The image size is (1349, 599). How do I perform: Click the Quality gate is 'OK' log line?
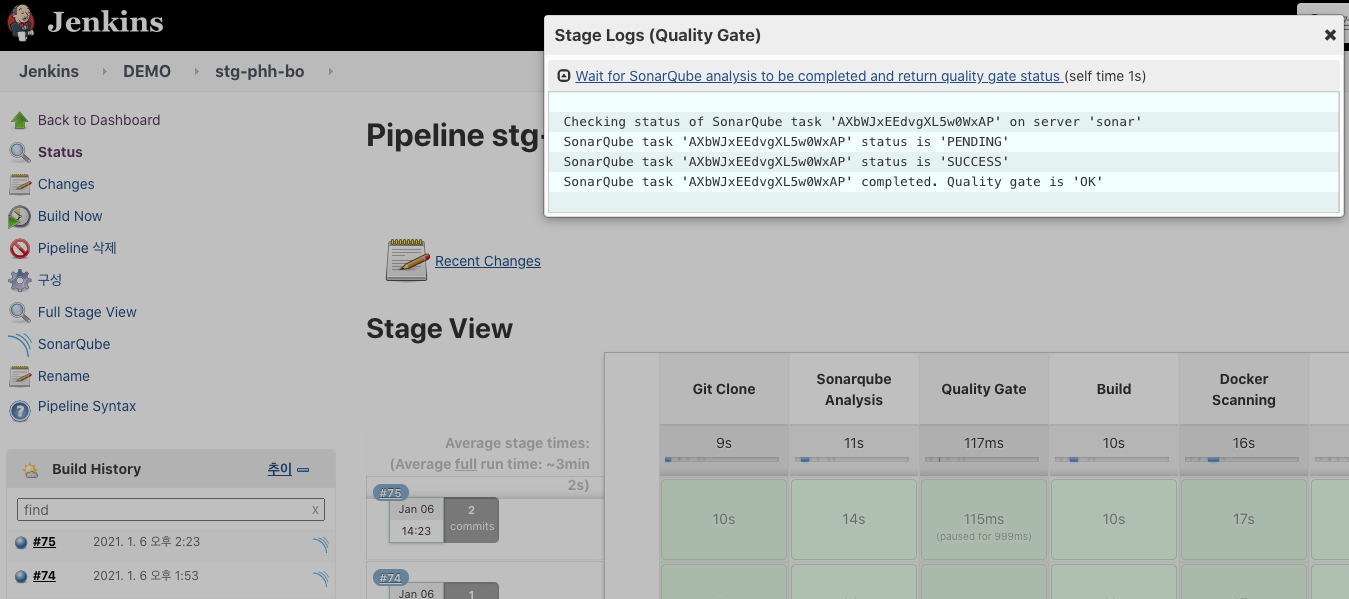pos(833,182)
